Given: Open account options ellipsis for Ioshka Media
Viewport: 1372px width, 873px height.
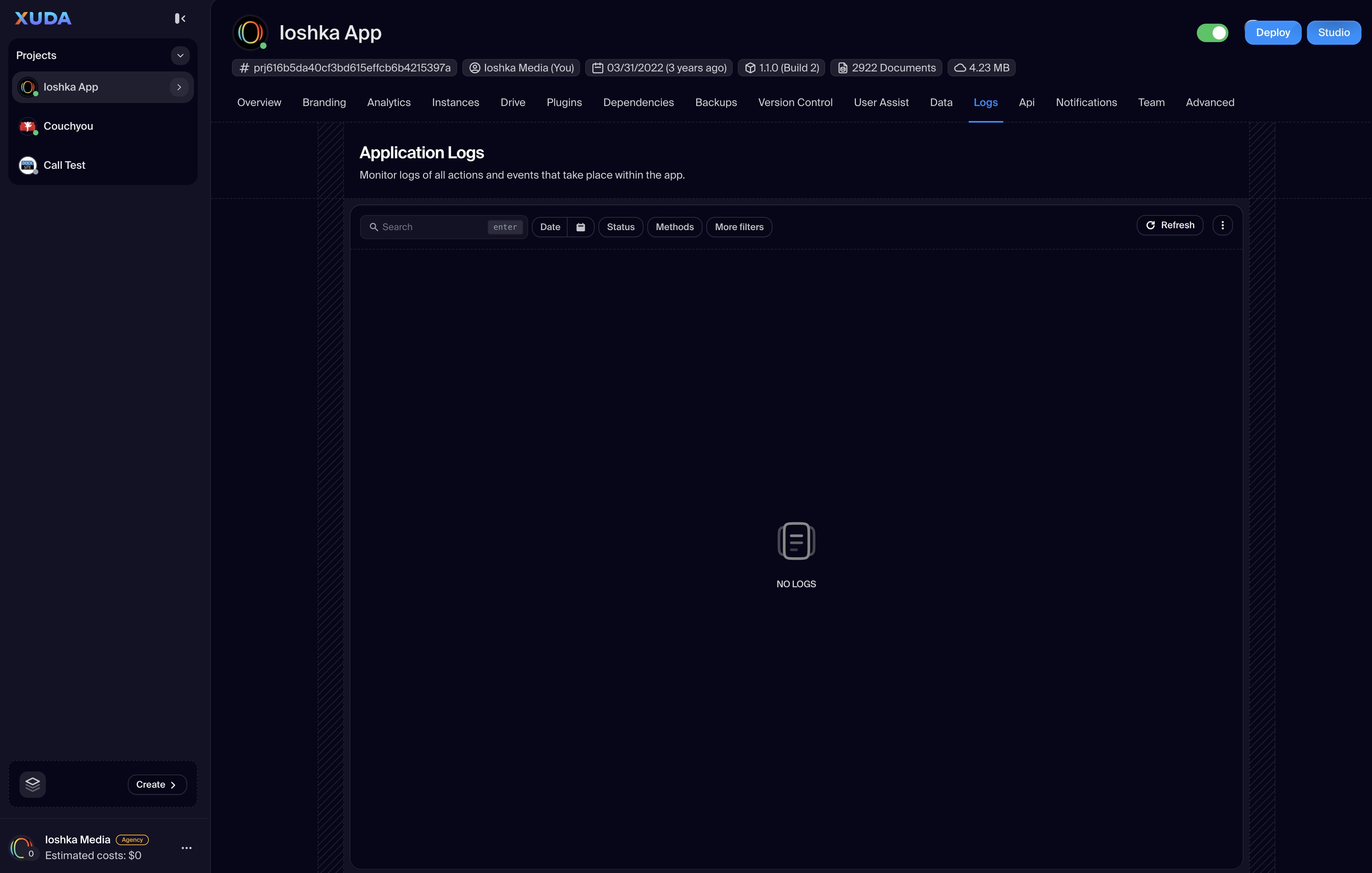Looking at the screenshot, I should point(186,847).
